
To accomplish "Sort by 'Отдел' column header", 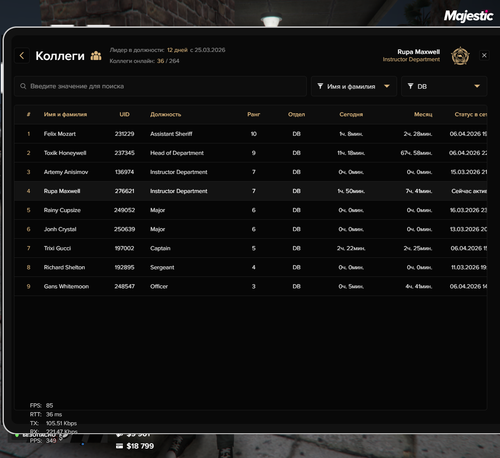I will click(x=296, y=115).
